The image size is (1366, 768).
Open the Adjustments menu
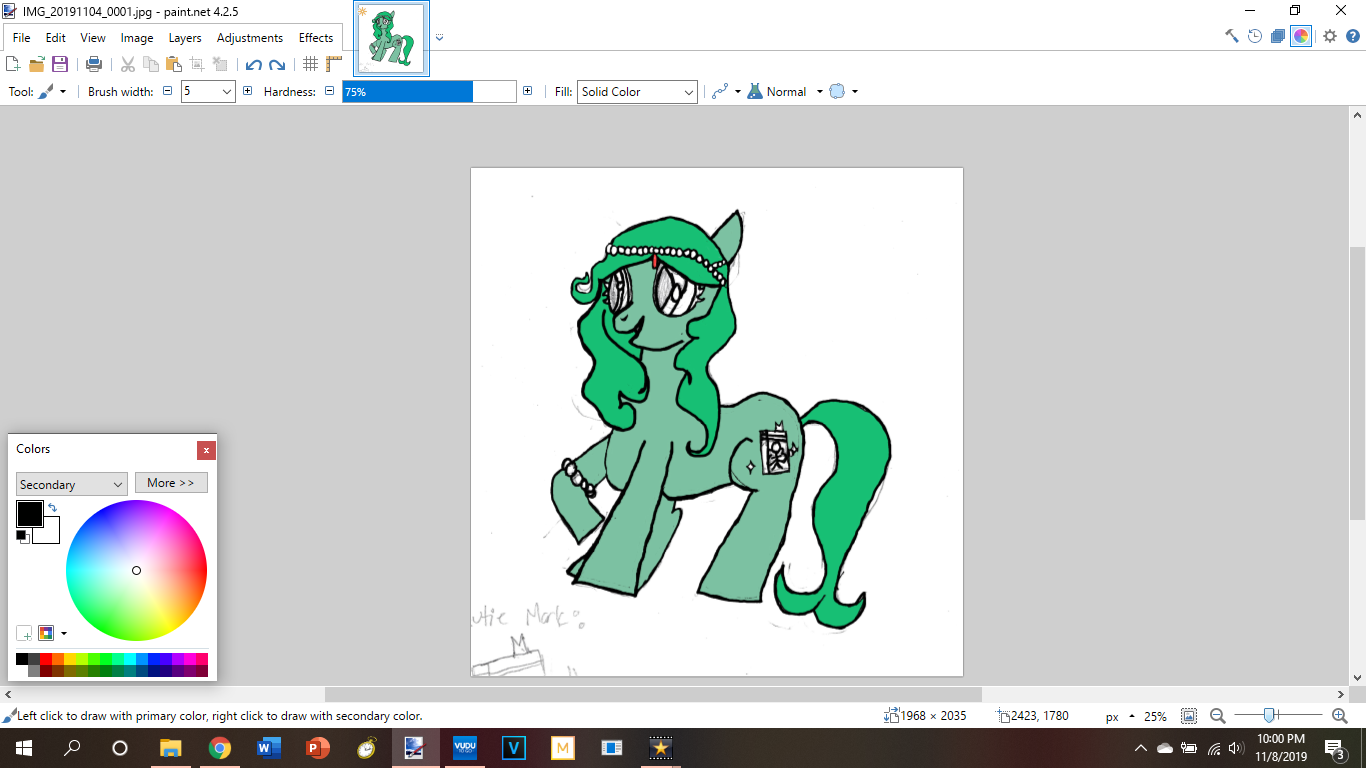click(249, 38)
